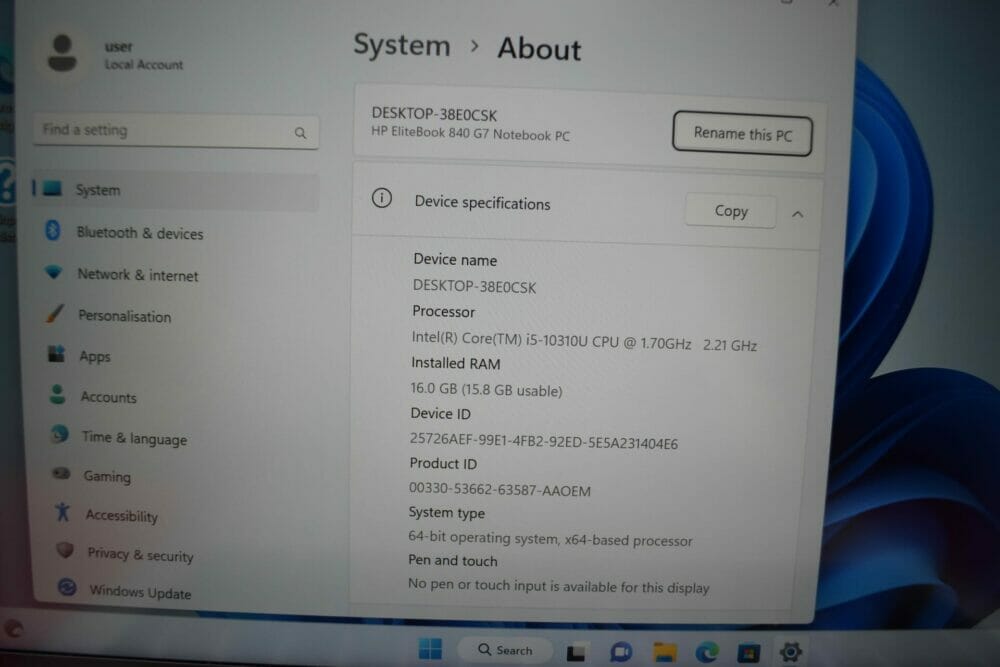1000x667 pixels.
Task: Go to Privacy & security
Action: click(140, 555)
